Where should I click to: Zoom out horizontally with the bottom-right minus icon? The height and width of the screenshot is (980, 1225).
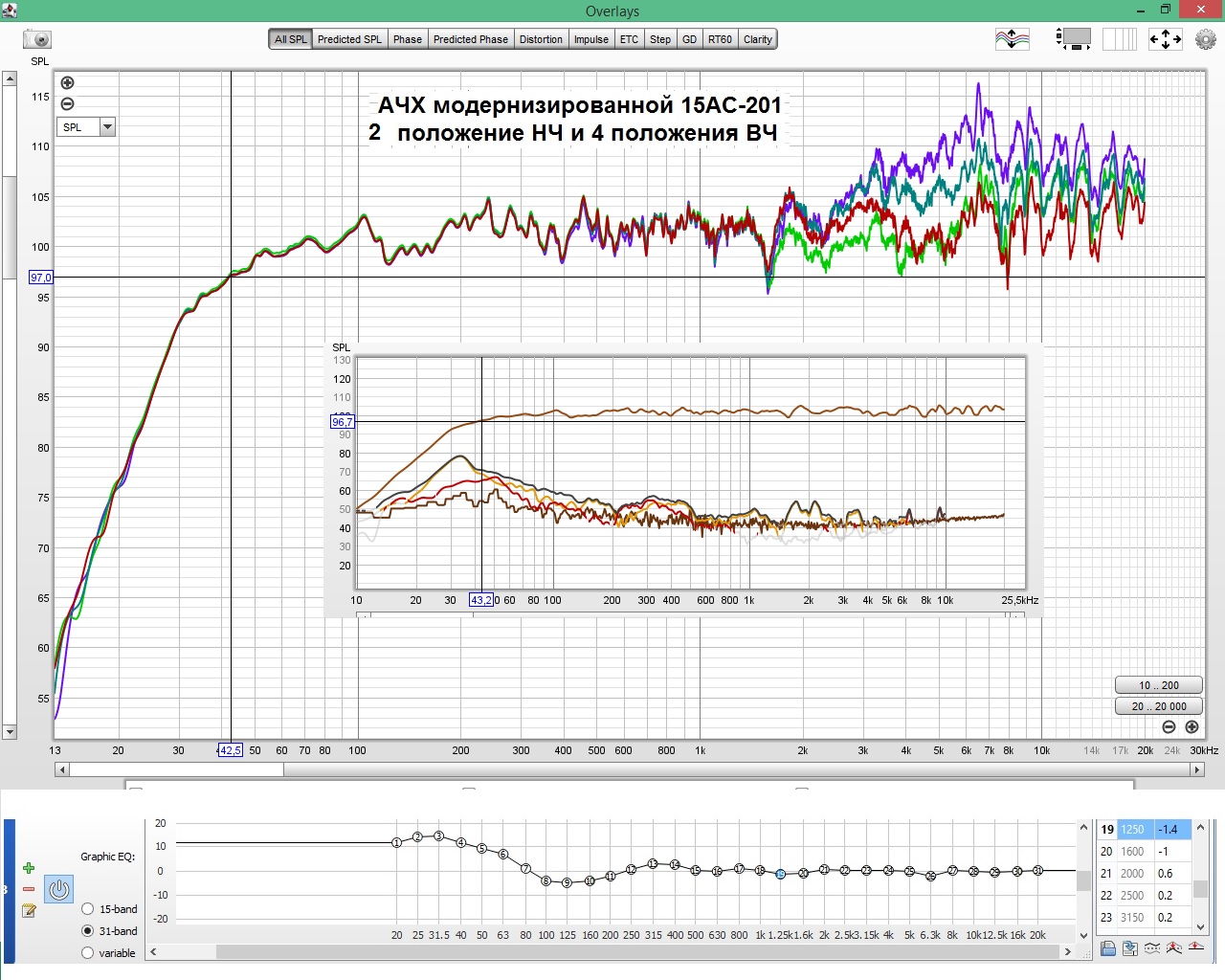coord(1169,727)
